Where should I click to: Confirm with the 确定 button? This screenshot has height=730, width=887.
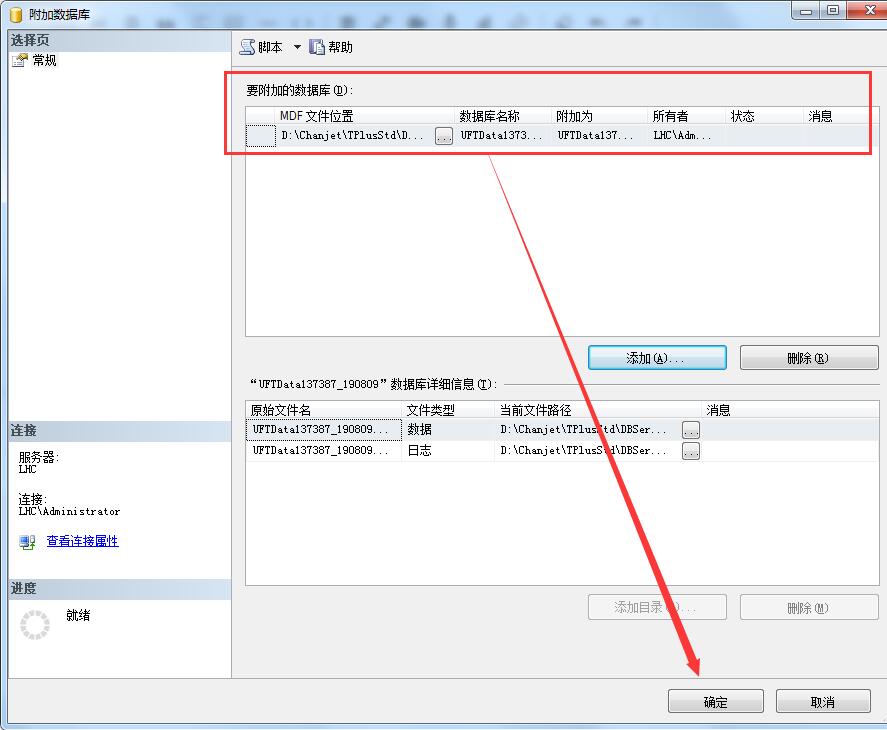(x=715, y=702)
